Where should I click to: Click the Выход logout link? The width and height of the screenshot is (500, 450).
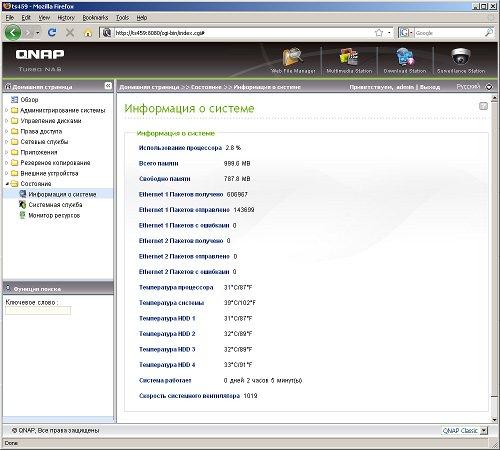coord(430,87)
